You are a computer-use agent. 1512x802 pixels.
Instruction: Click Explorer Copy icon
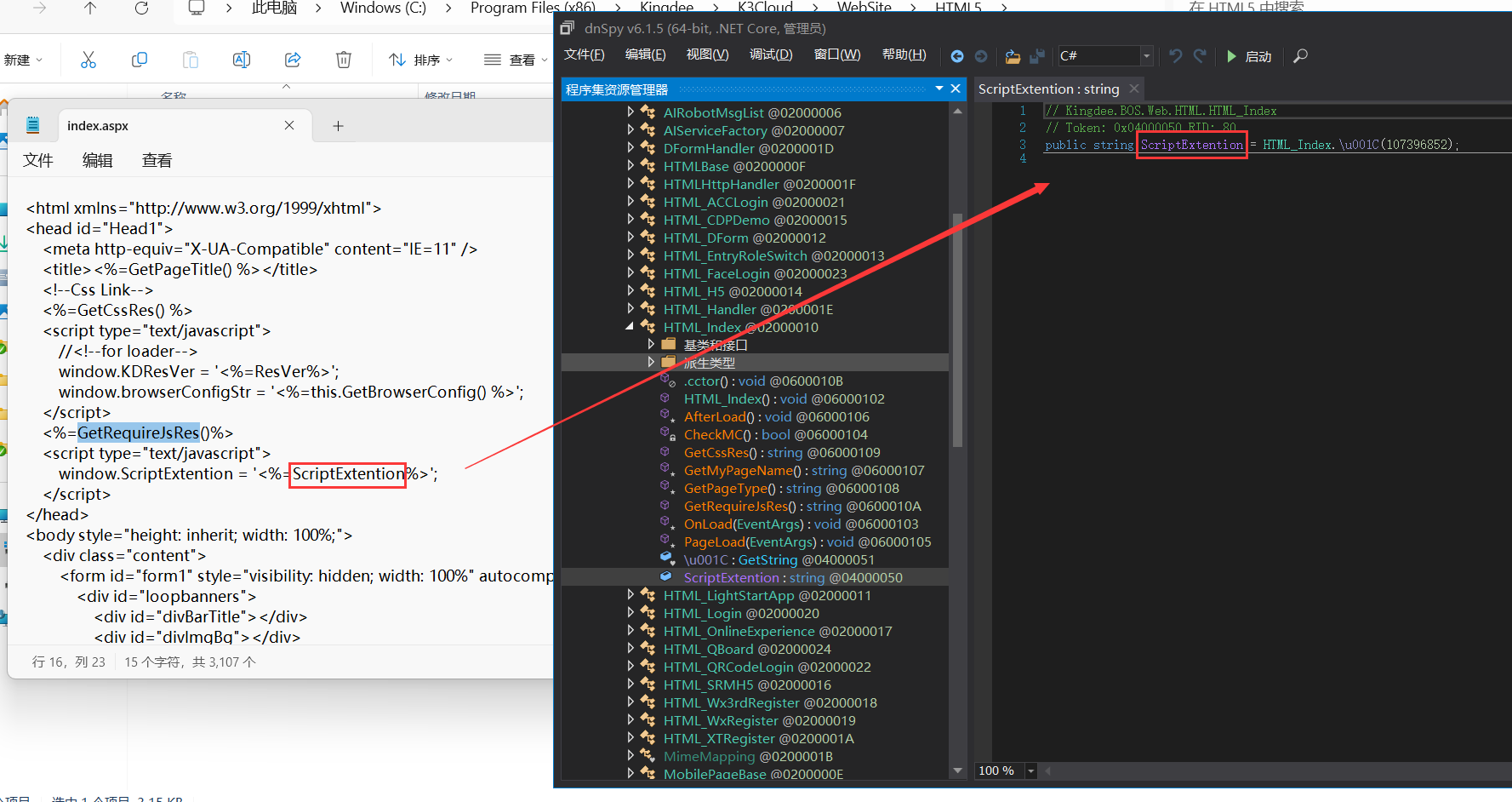(140, 60)
